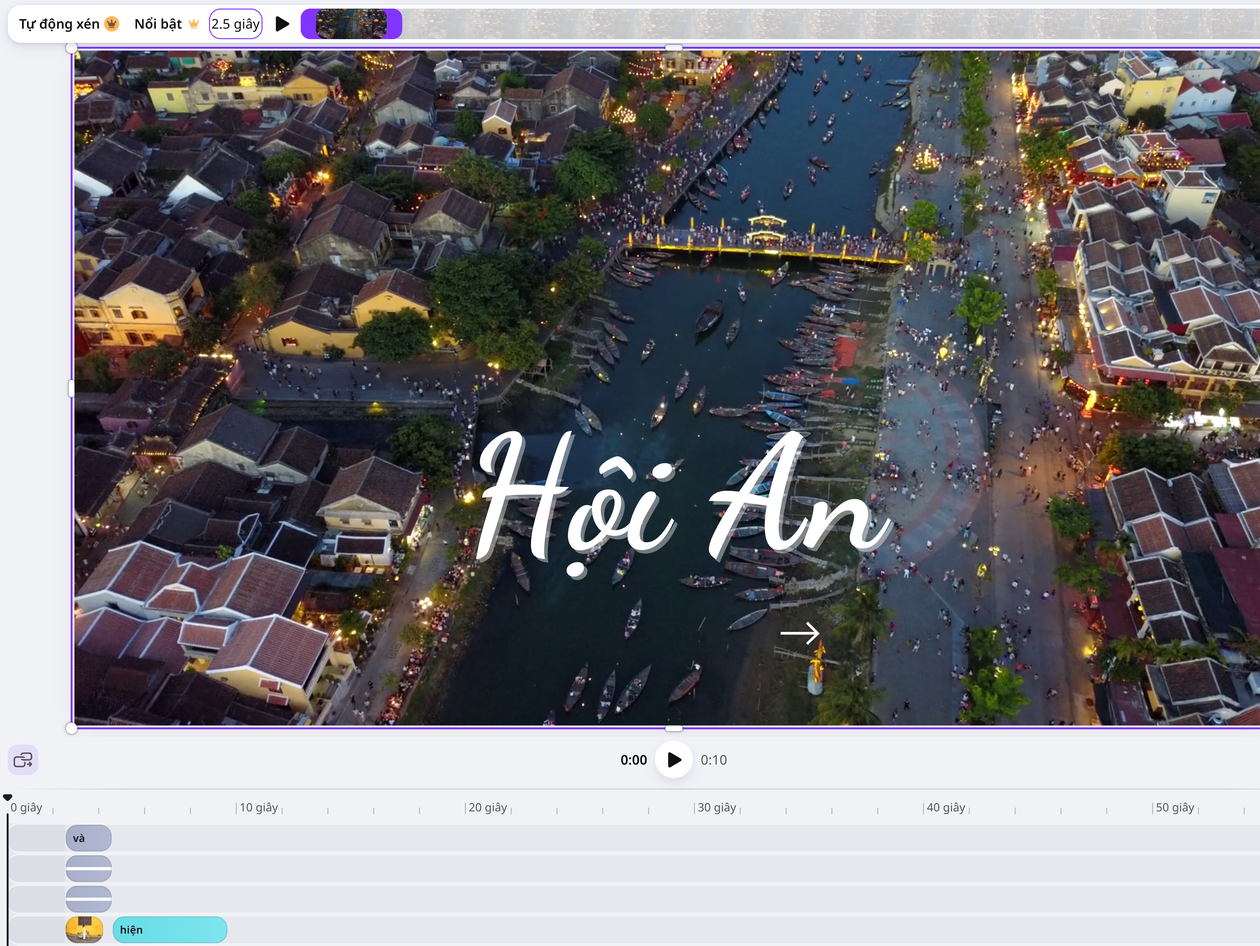This screenshot has height=946, width=1260.
Task: Click the left-edge middle handle of the video
Action: point(72,388)
